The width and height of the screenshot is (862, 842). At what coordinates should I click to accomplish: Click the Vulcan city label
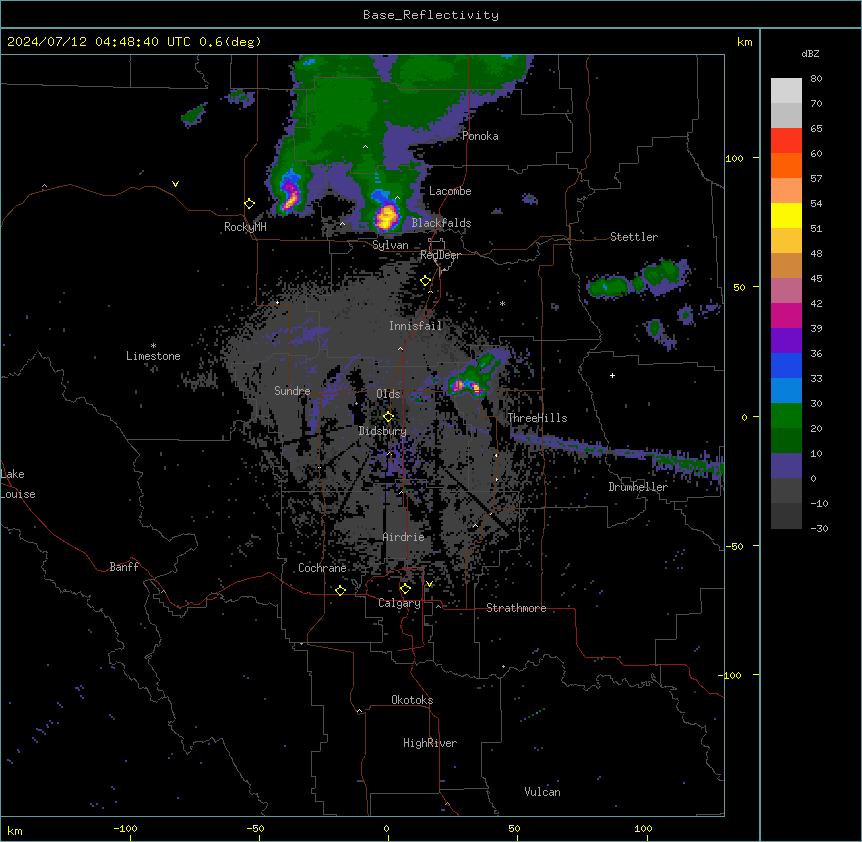[x=542, y=792]
